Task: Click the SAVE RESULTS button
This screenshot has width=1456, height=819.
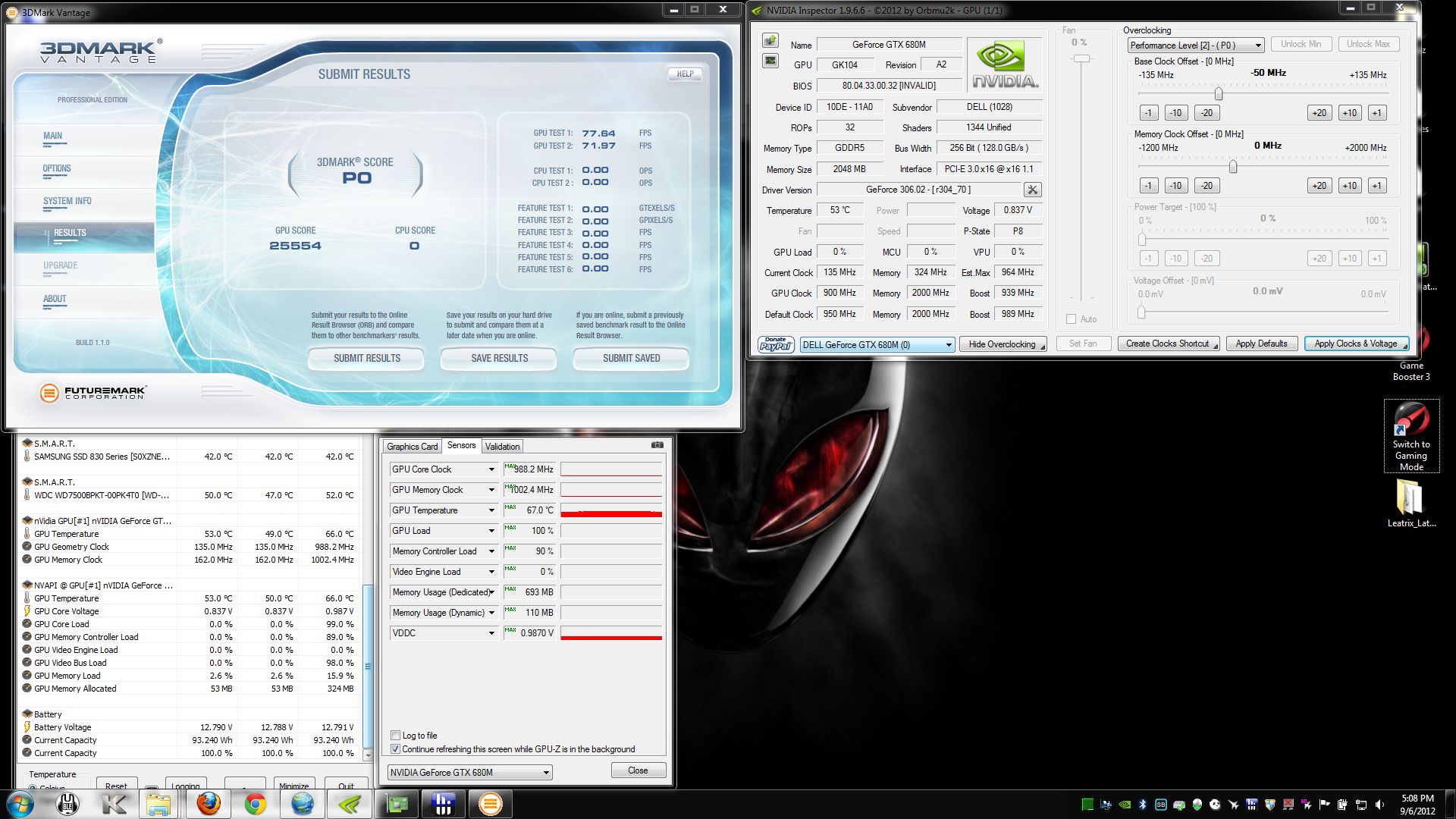Action: [x=499, y=358]
